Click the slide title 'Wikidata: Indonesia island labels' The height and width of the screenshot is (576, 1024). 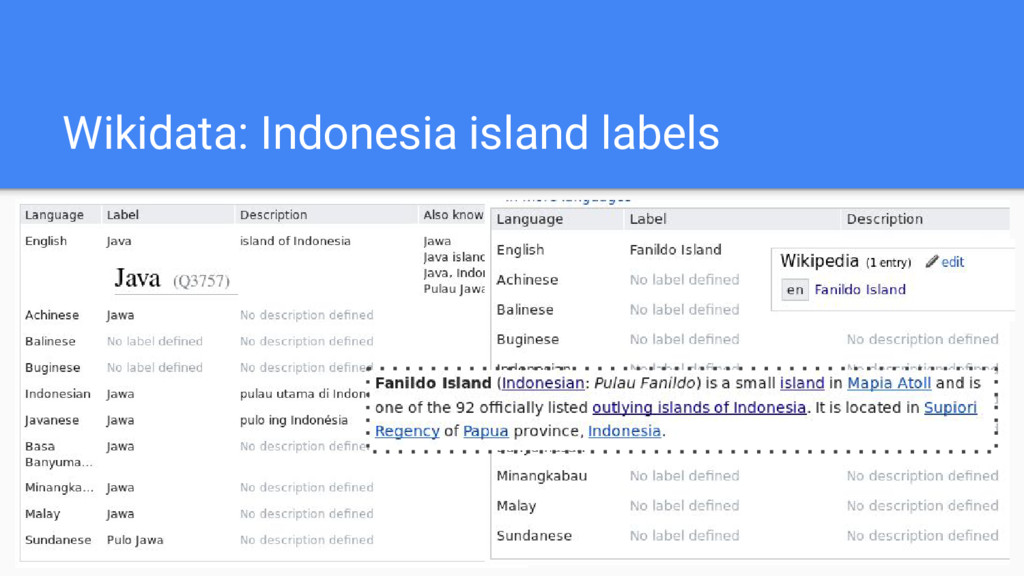tap(391, 133)
